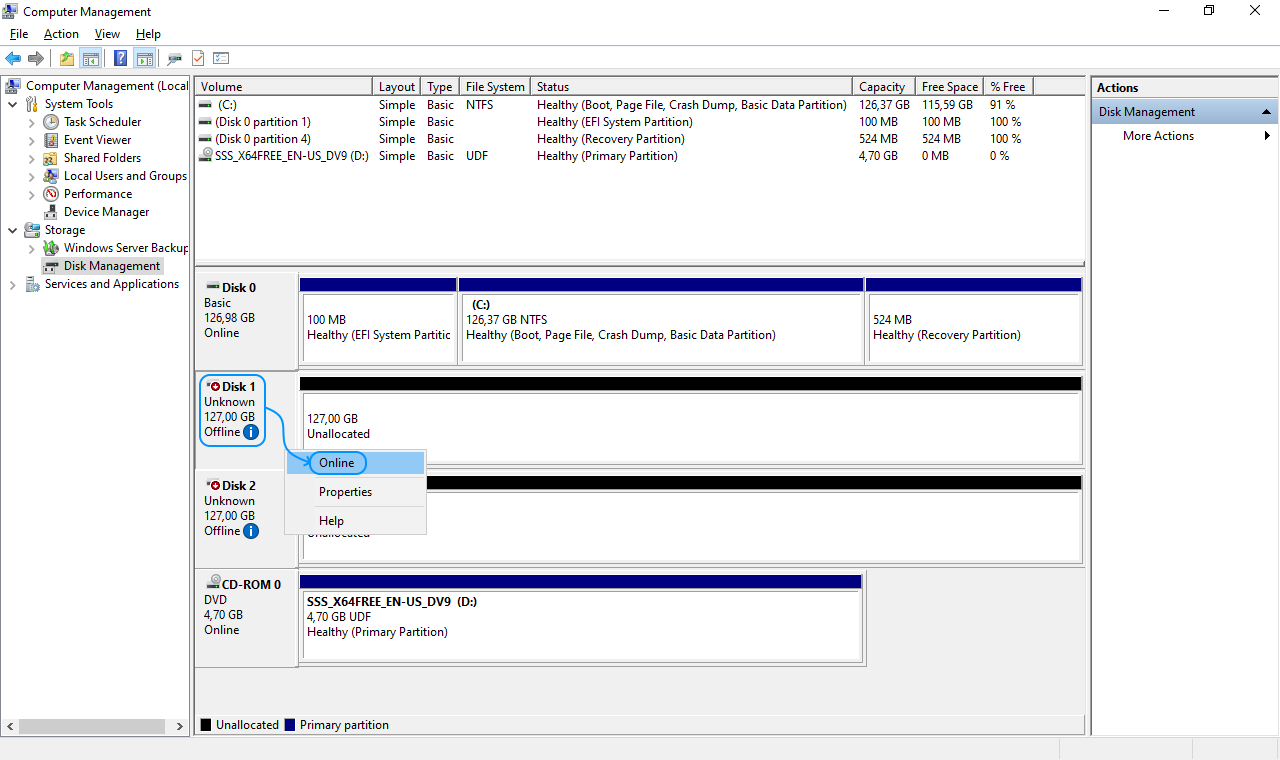The image size is (1280, 760).
Task: Select the Performance gauge icon
Action: tap(51, 194)
